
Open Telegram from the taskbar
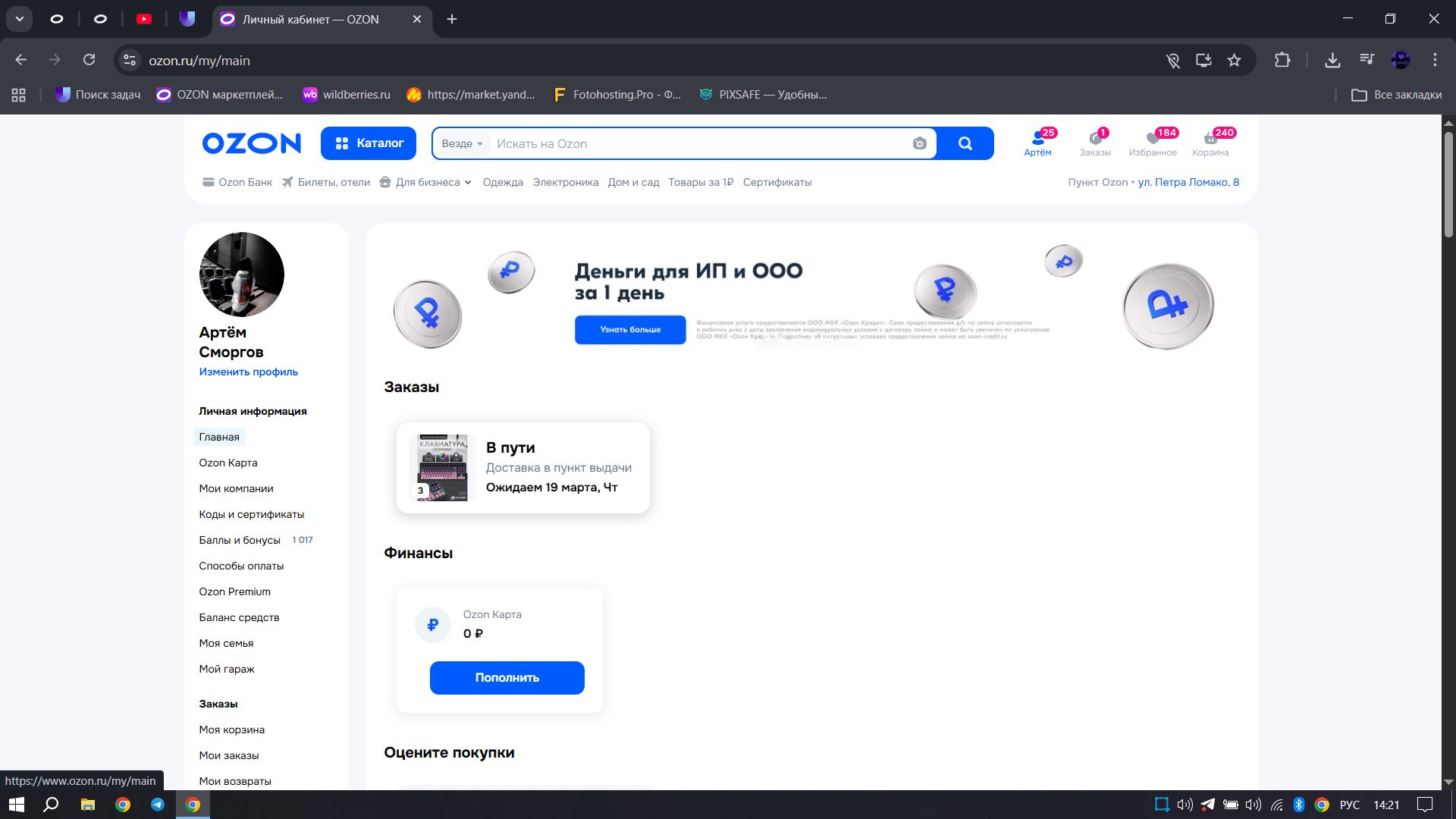pyautogui.click(x=158, y=805)
